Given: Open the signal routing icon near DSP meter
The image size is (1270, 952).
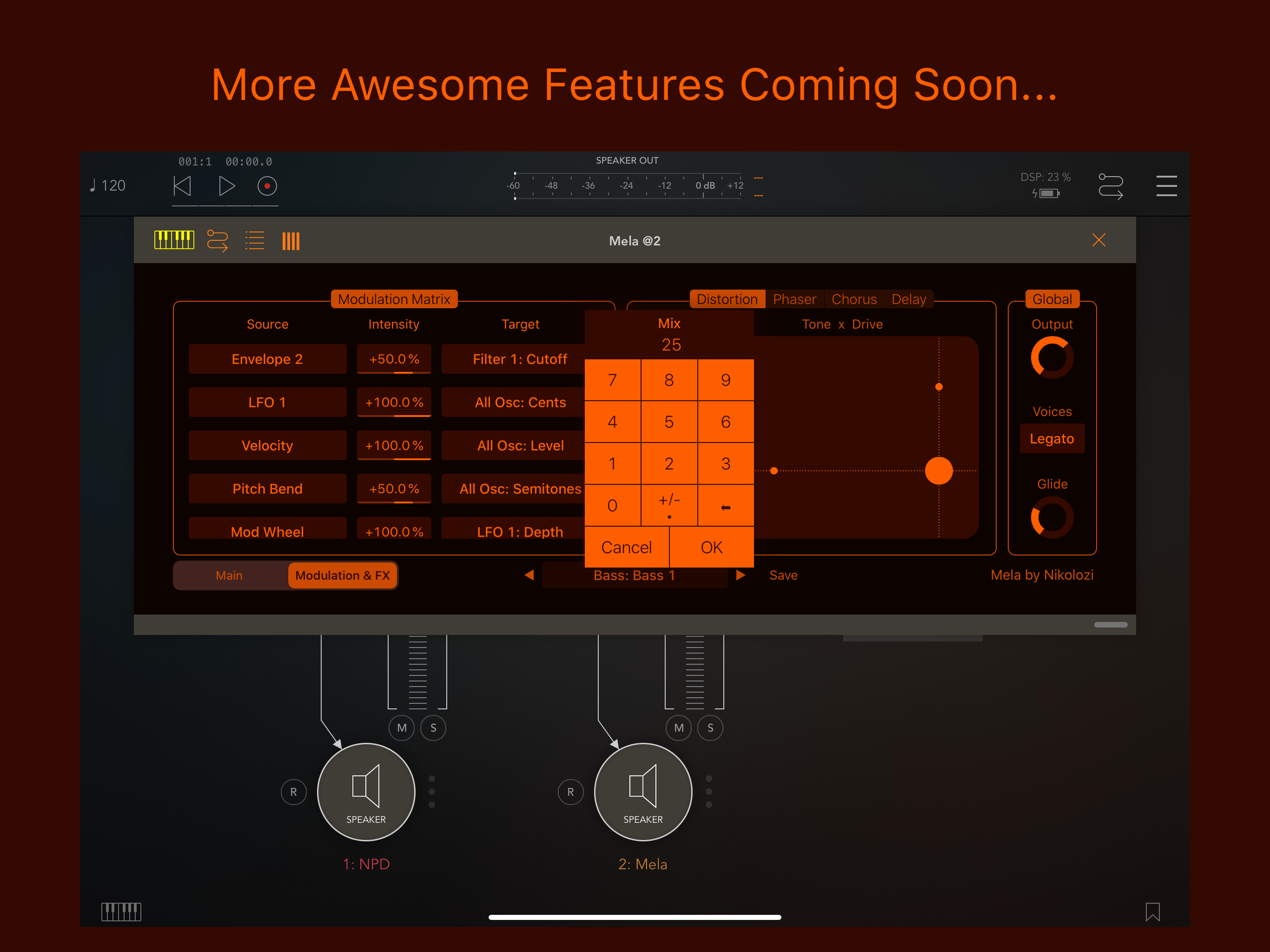Looking at the screenshot, I should pos(1110,185).
